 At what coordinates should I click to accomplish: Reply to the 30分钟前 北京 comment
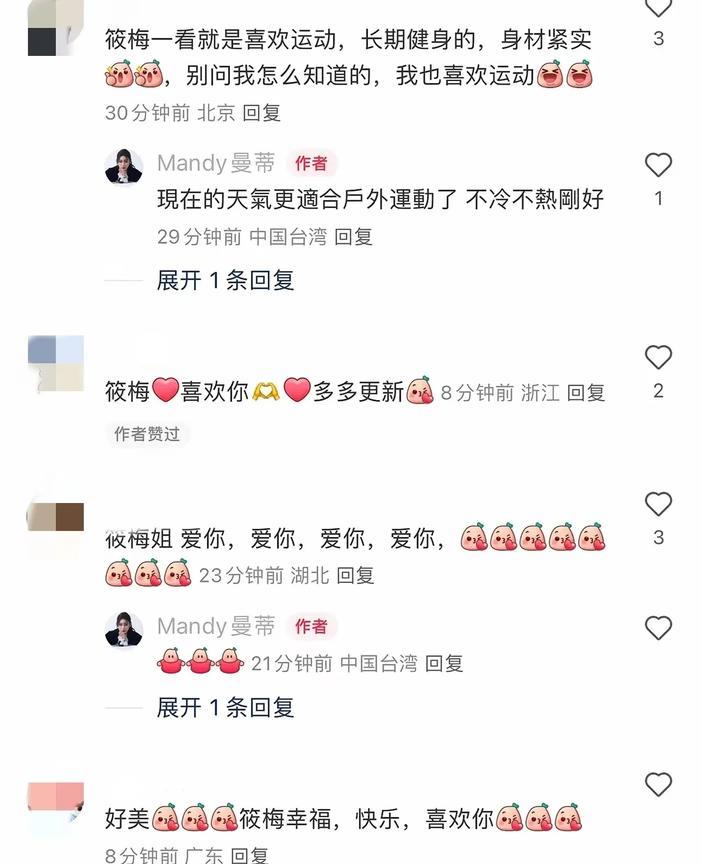(x=262, y=113)
